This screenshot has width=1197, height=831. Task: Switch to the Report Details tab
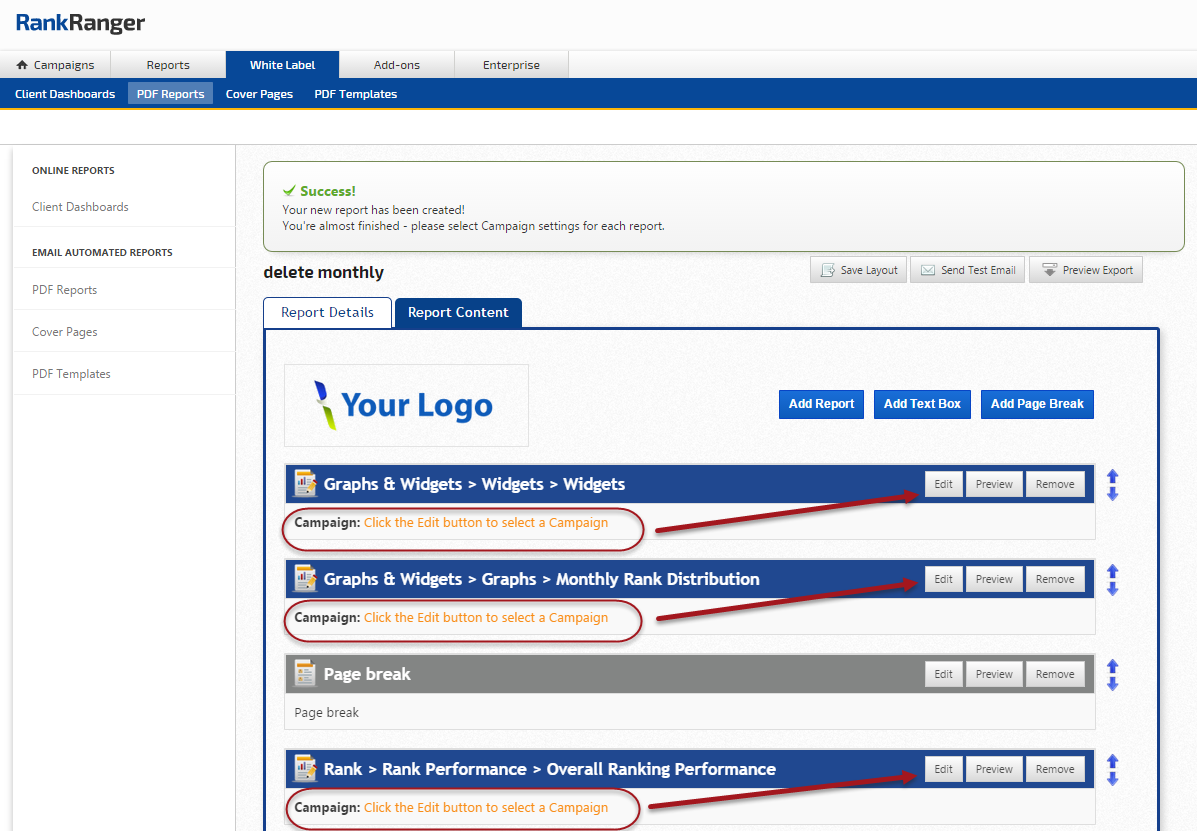[327, 312]
